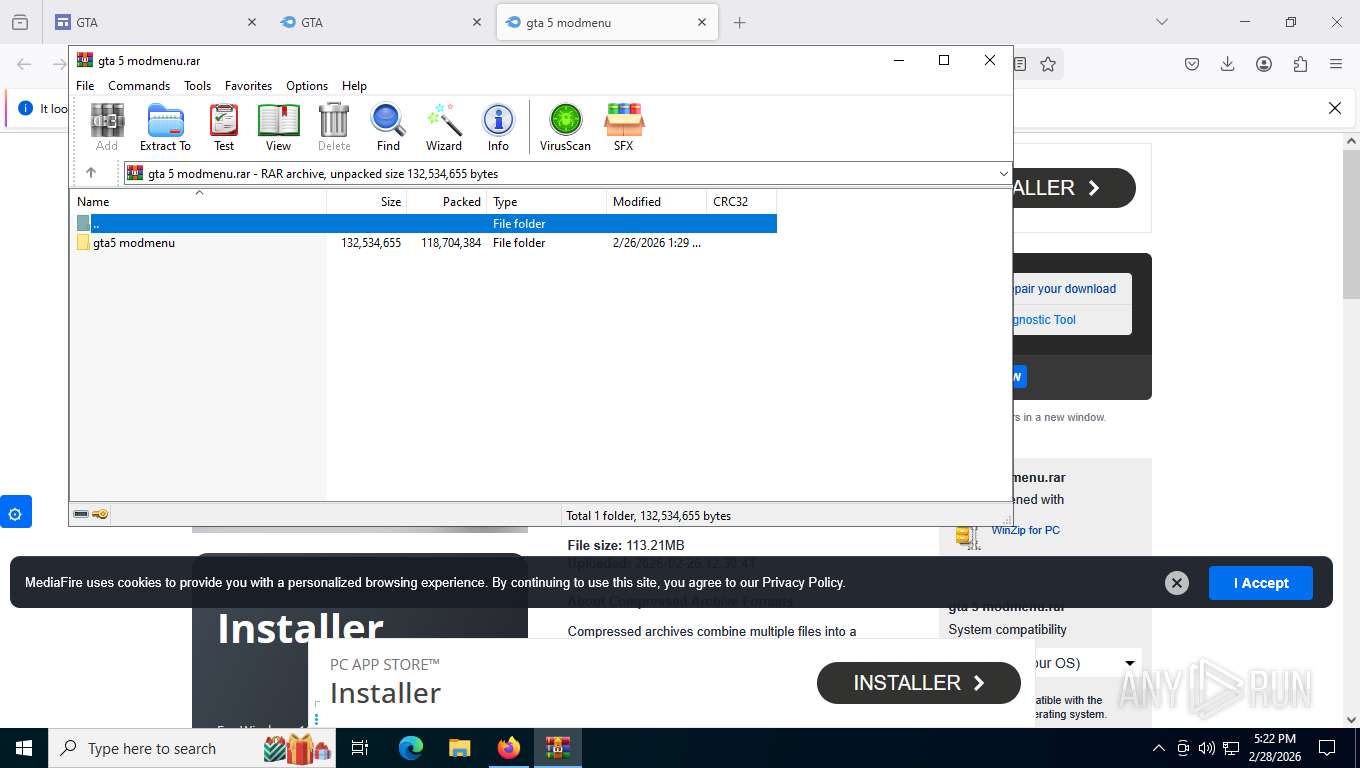Viewport: 1360px width, 768px height.
Task: Open Firefox downloads panel icon
Action: [1228, 64]
